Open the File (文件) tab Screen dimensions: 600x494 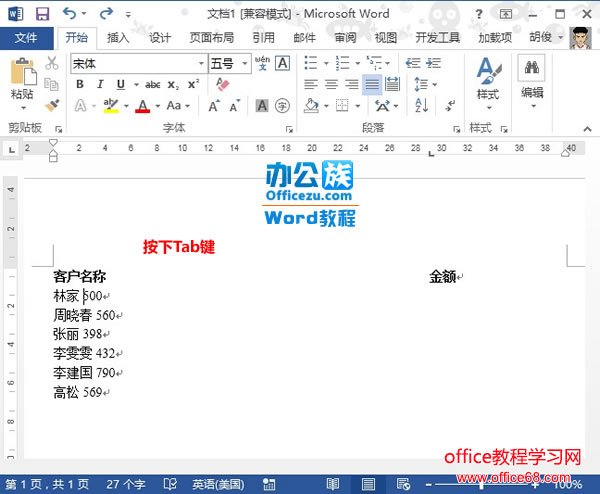pyautogui.click(x=26, y=38)
